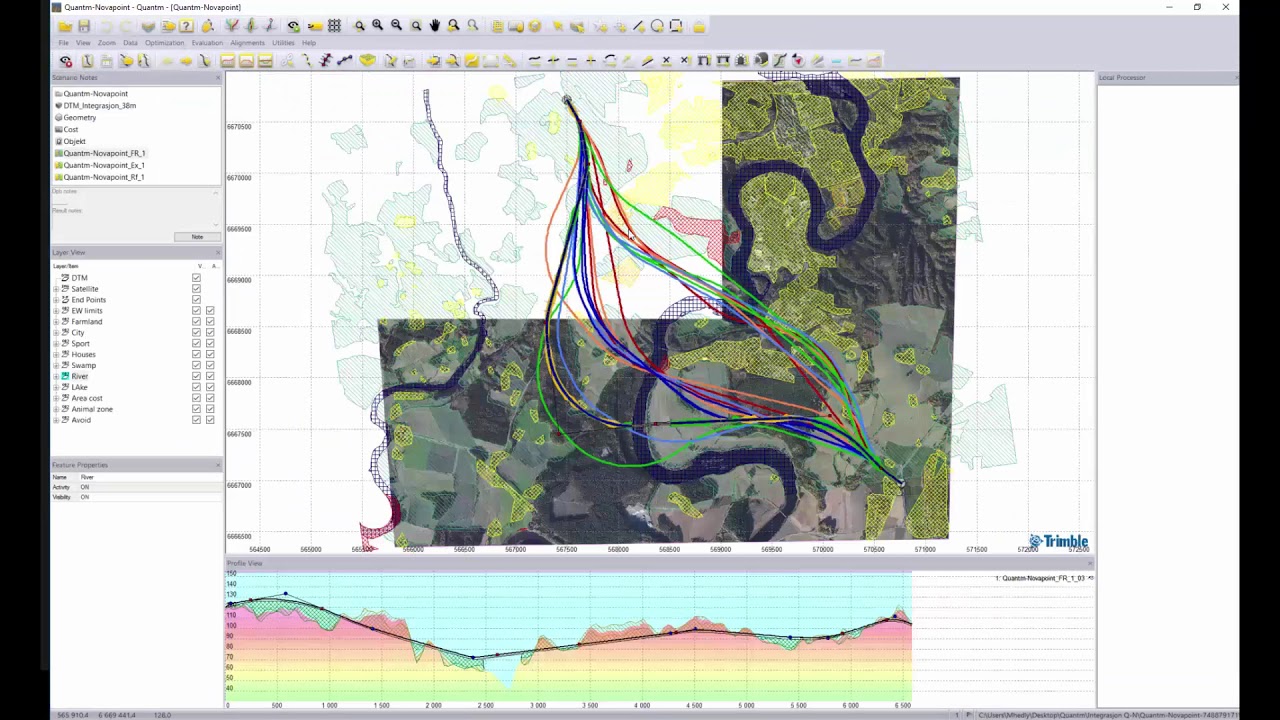Screen dimensions: 1280x720
Task: Toggle Farmland active checkbox
Action: click(210, 322)
